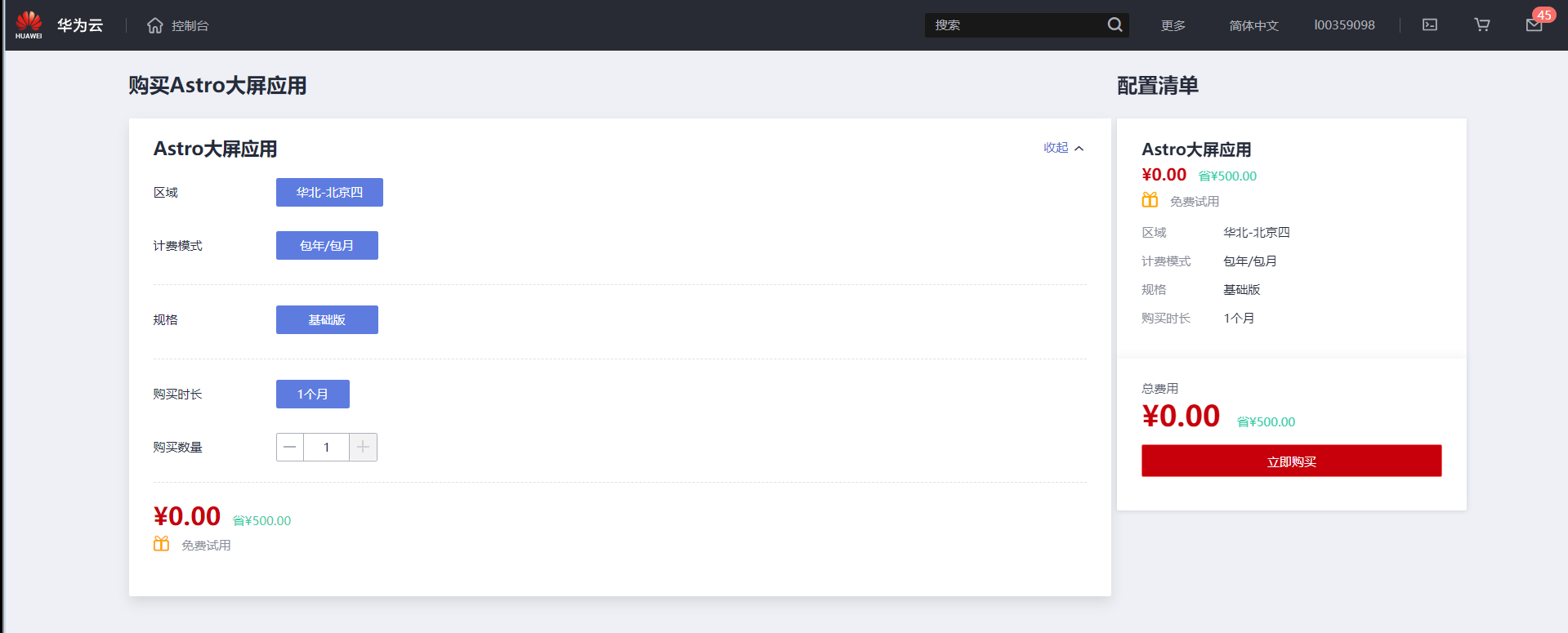Screen dimensions: 1568x633
Task: Open 简体中文 language menu
Action: (x=1253, y=25)
